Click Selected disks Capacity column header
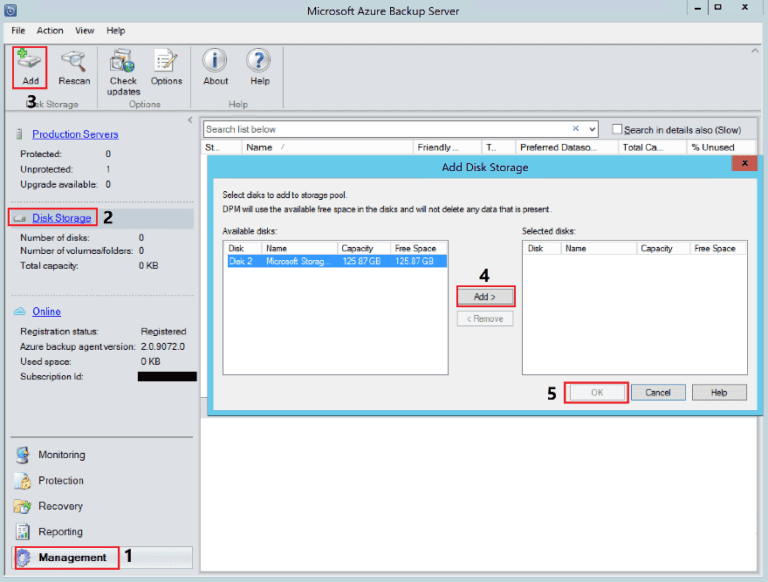 (663, 248)
